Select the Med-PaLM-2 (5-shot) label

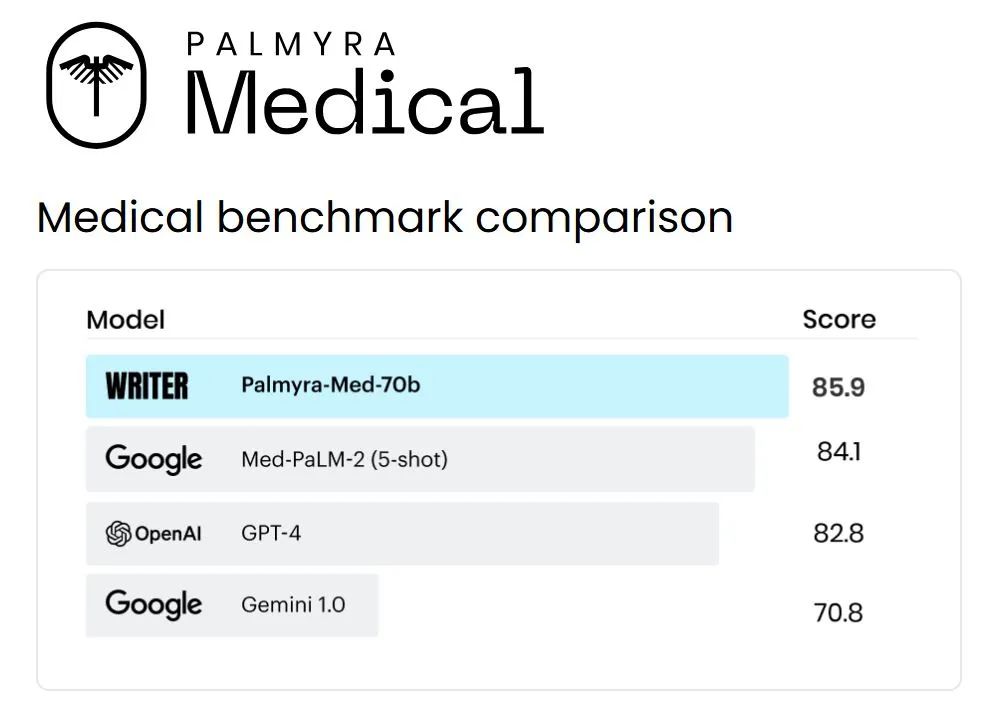click(x=344, y=460)
